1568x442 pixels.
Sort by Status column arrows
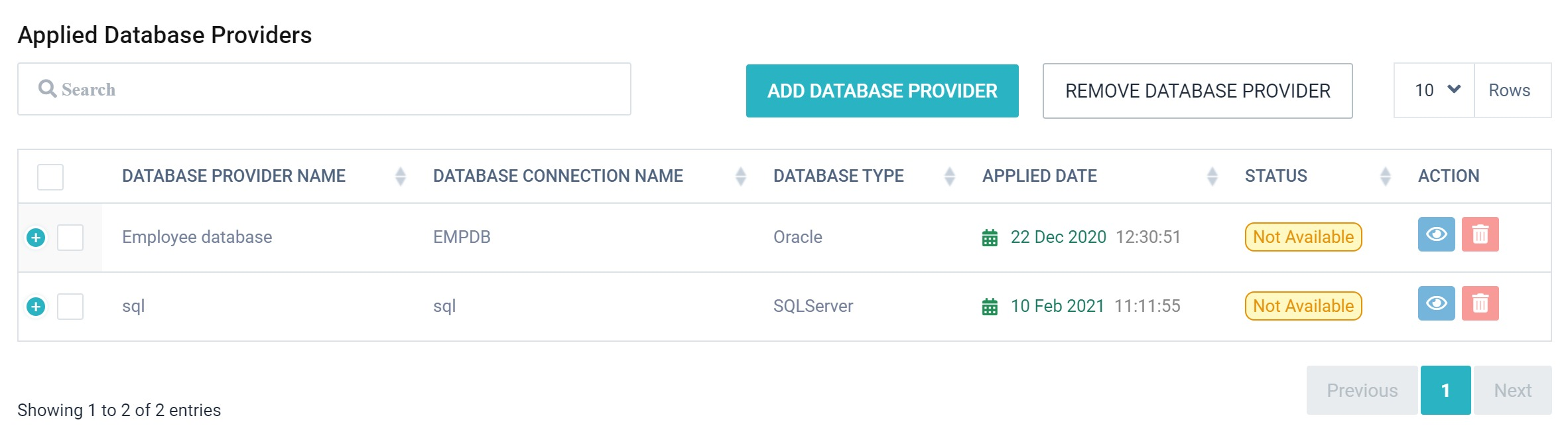1385,176
